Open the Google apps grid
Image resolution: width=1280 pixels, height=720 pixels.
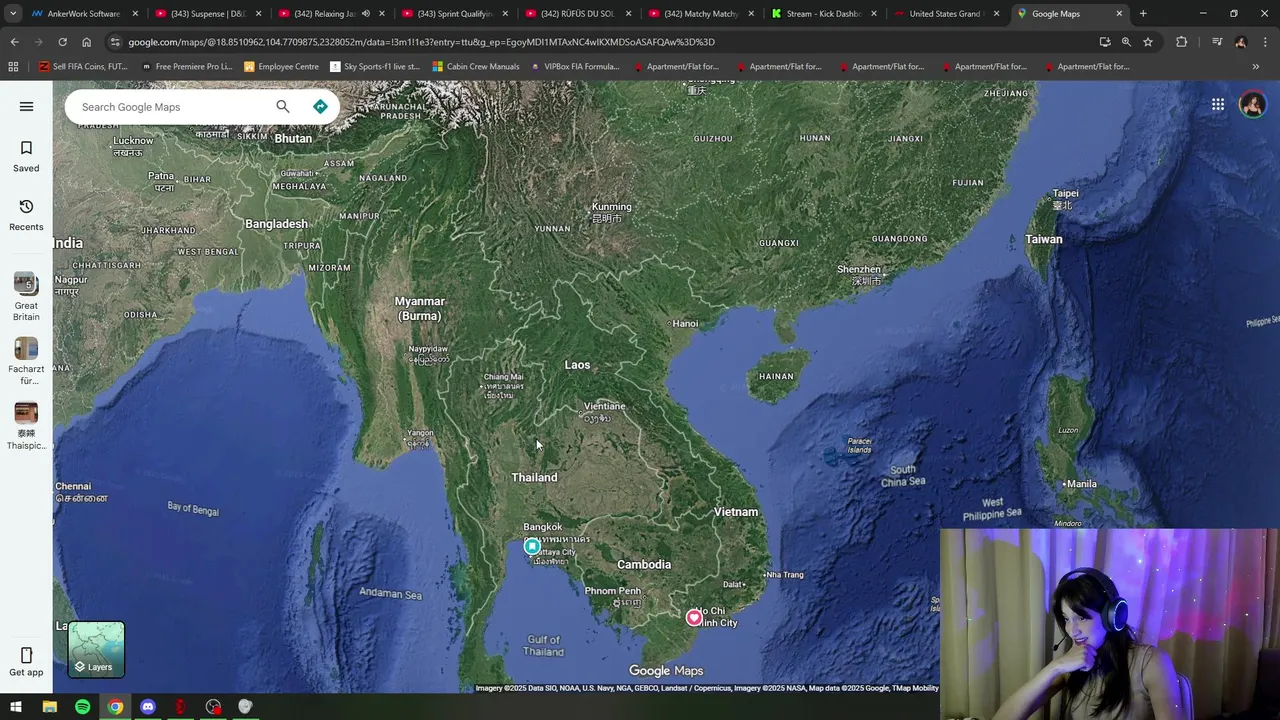pyautogui.click(x=1218, y=104)
